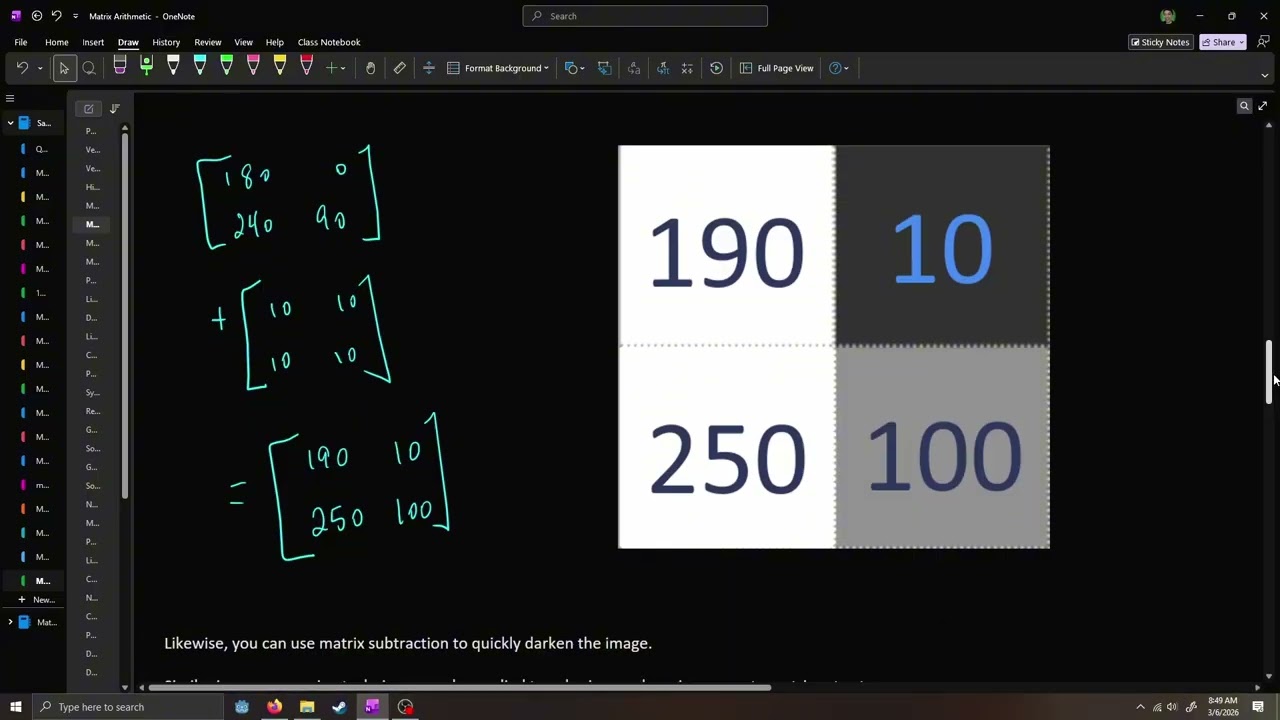Click the Undo button in ribbon
This screenshot has height=720, width=1280.
[22, 68]
